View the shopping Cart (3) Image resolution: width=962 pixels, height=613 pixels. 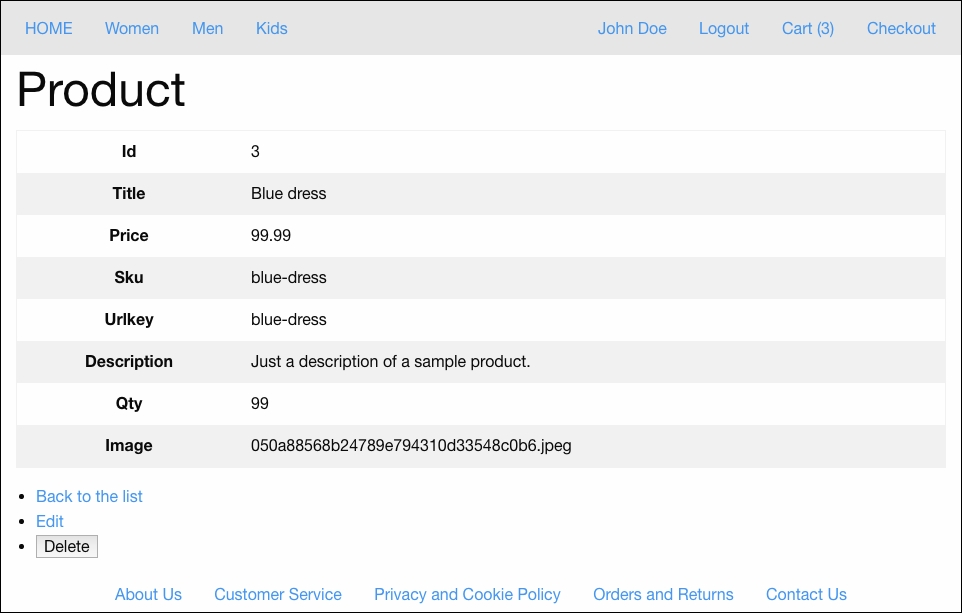click(807, 28)
